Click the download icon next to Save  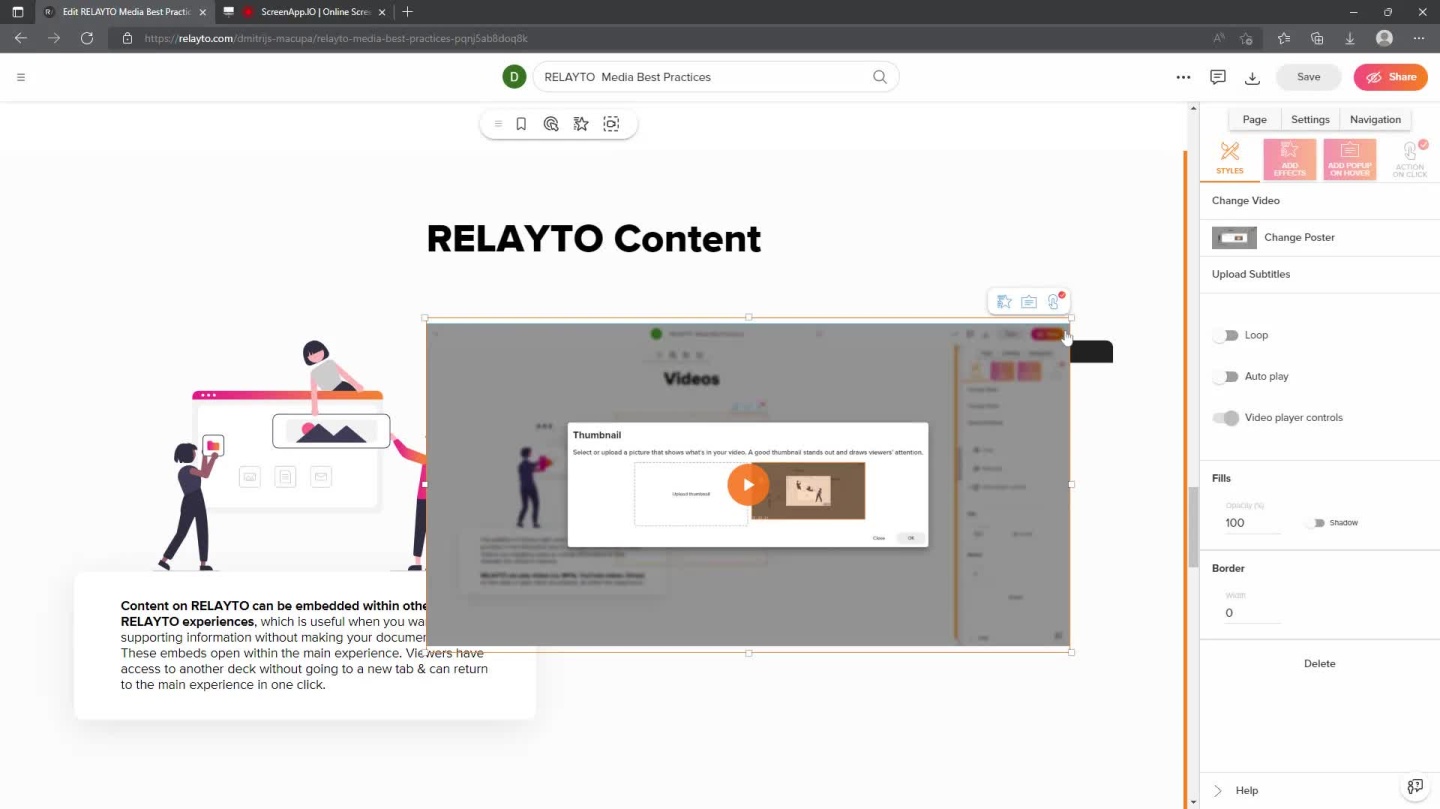pyautogui.click(x=1252, y=77)
